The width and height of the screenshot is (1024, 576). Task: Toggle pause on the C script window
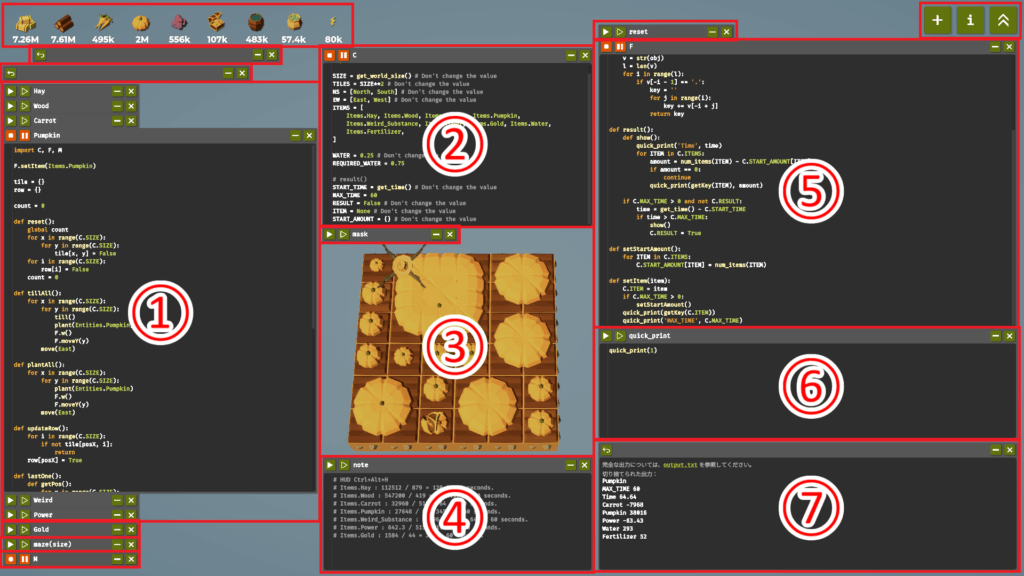(342, 55)
